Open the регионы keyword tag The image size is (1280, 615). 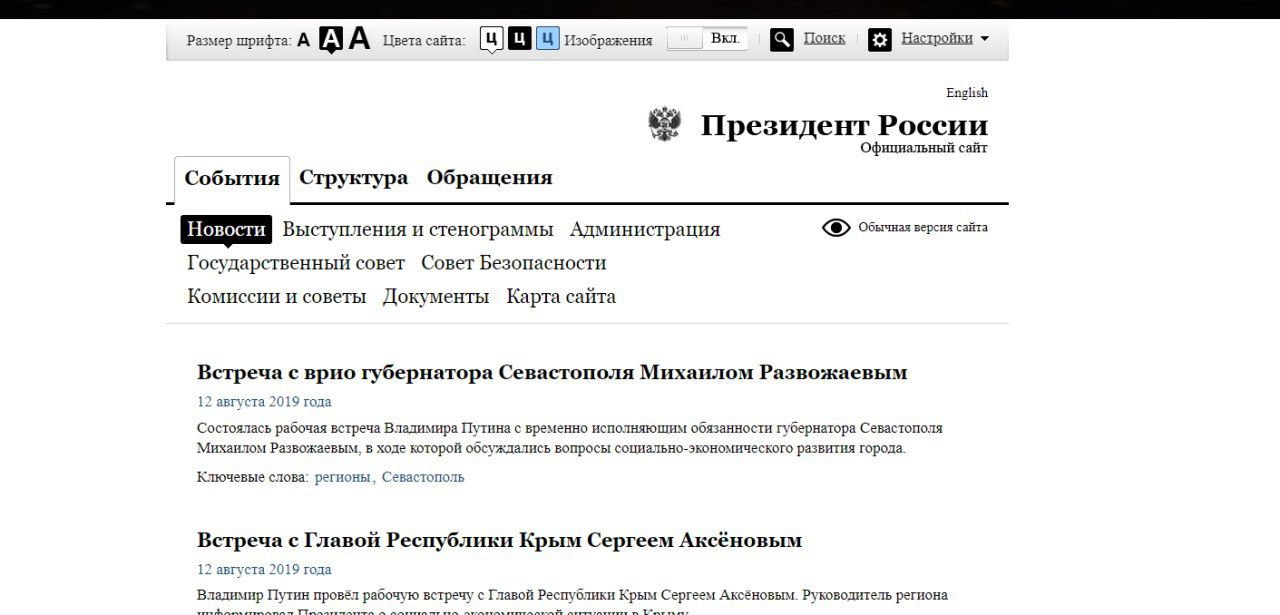tap(343, 477)
